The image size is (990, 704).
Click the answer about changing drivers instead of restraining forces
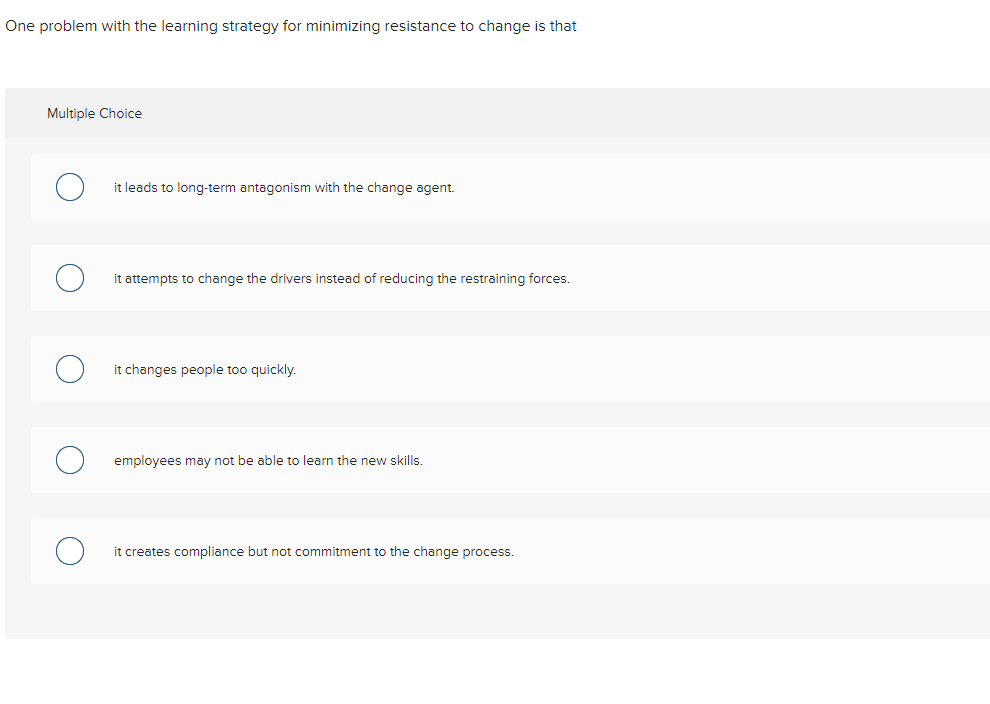click(x=343, y=278)
